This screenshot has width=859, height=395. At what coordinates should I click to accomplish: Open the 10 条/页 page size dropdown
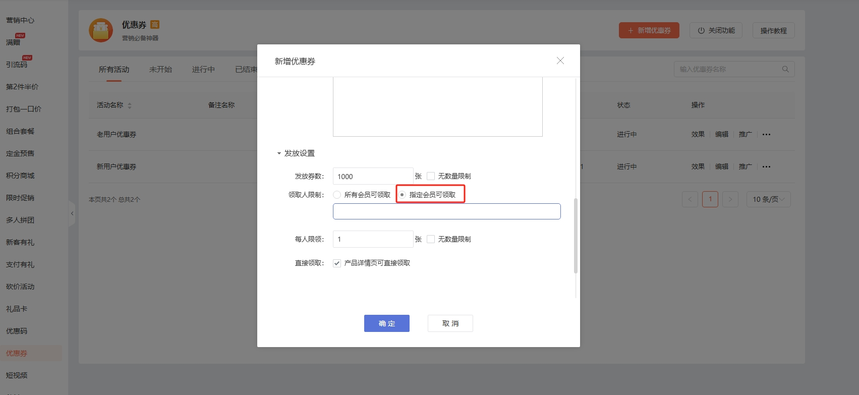pos(769,199)
